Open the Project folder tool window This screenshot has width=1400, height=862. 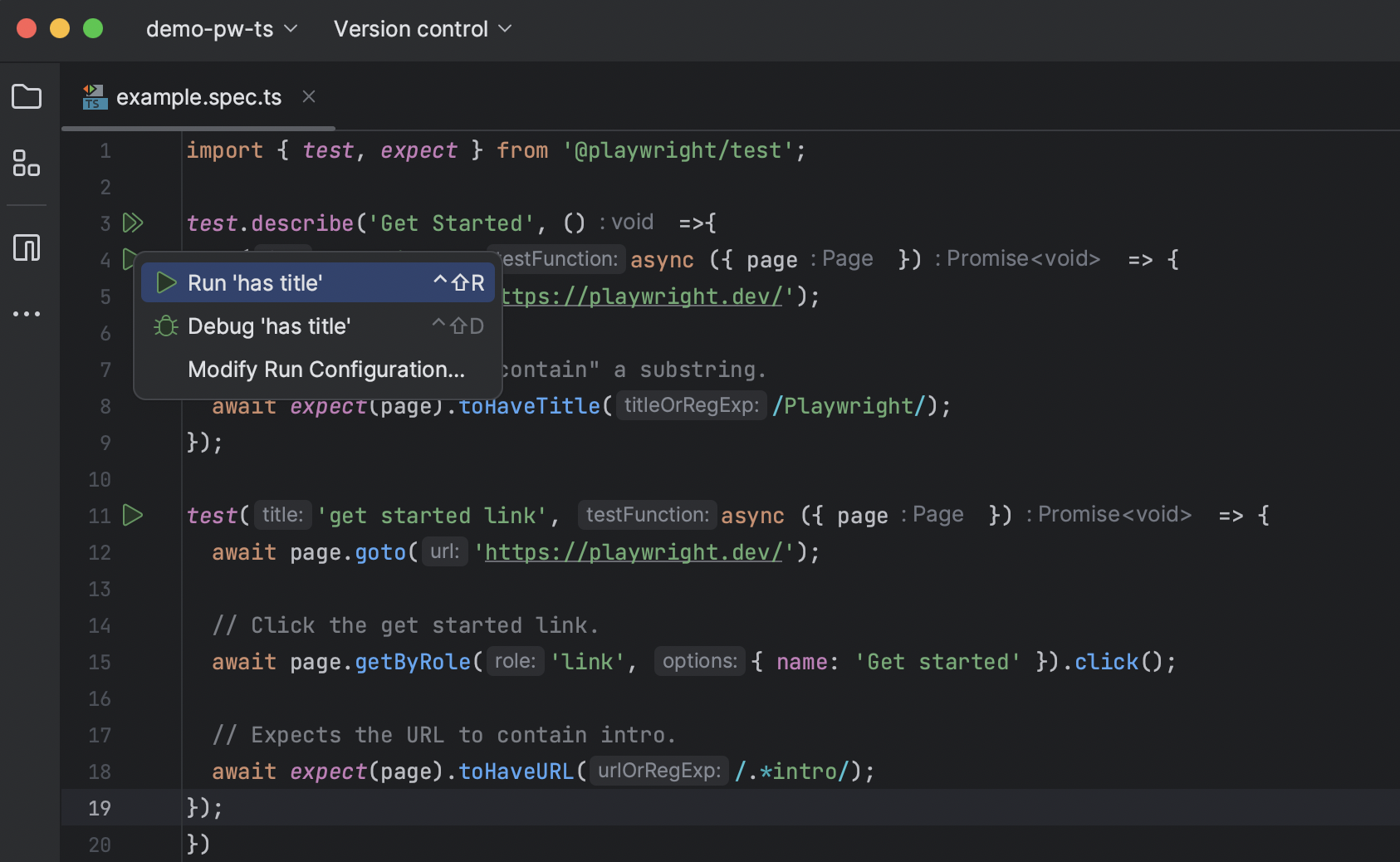click(x=27, y=97)
